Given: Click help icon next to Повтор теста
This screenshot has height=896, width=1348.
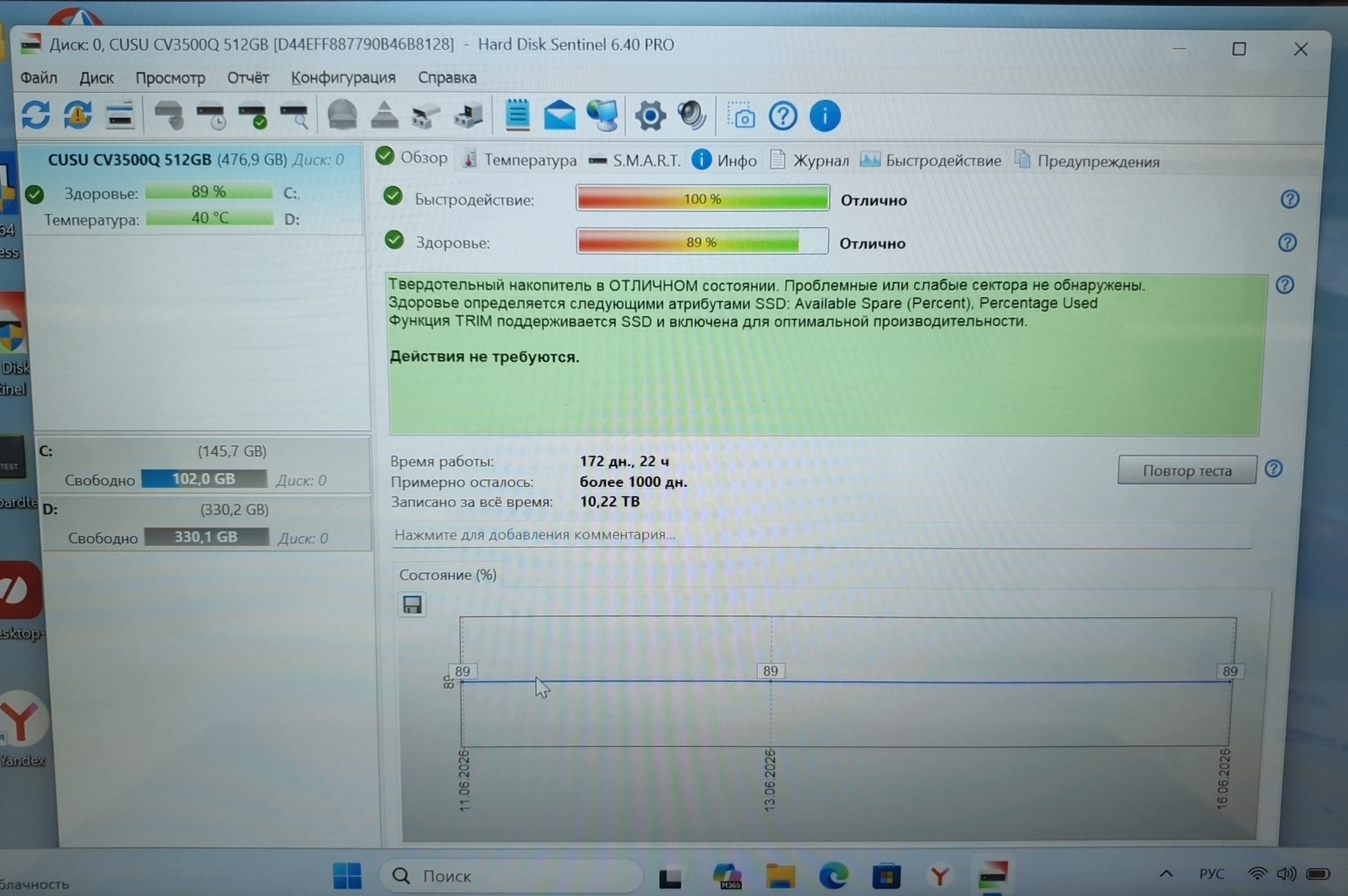Looking at the screenshot, I should pos(1273,469).
